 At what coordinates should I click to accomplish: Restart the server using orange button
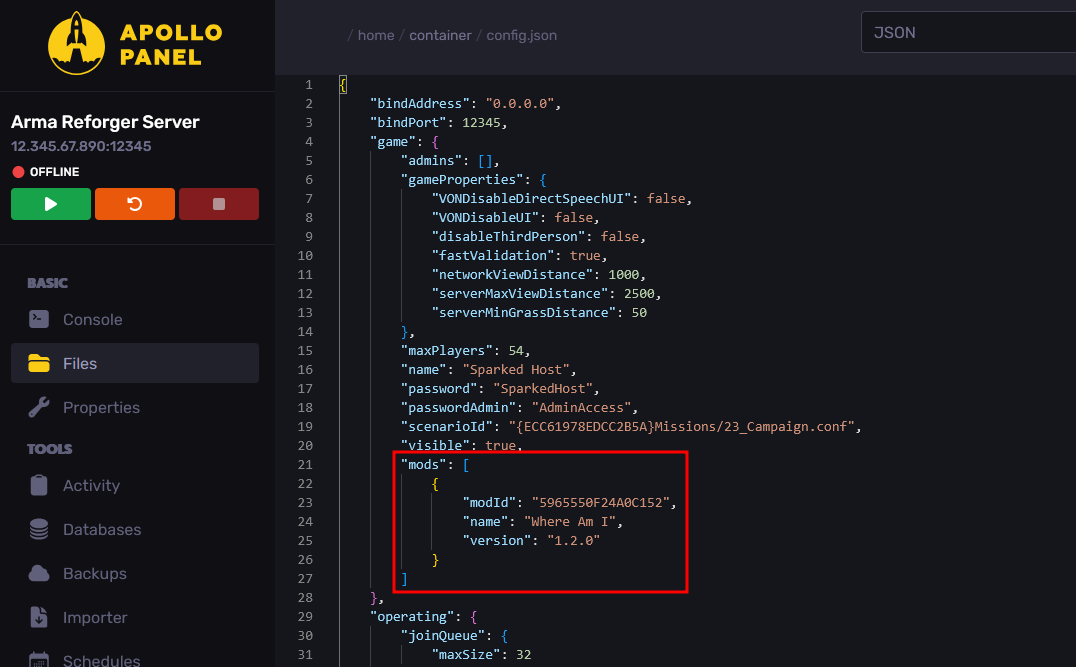tap(135, 204)
